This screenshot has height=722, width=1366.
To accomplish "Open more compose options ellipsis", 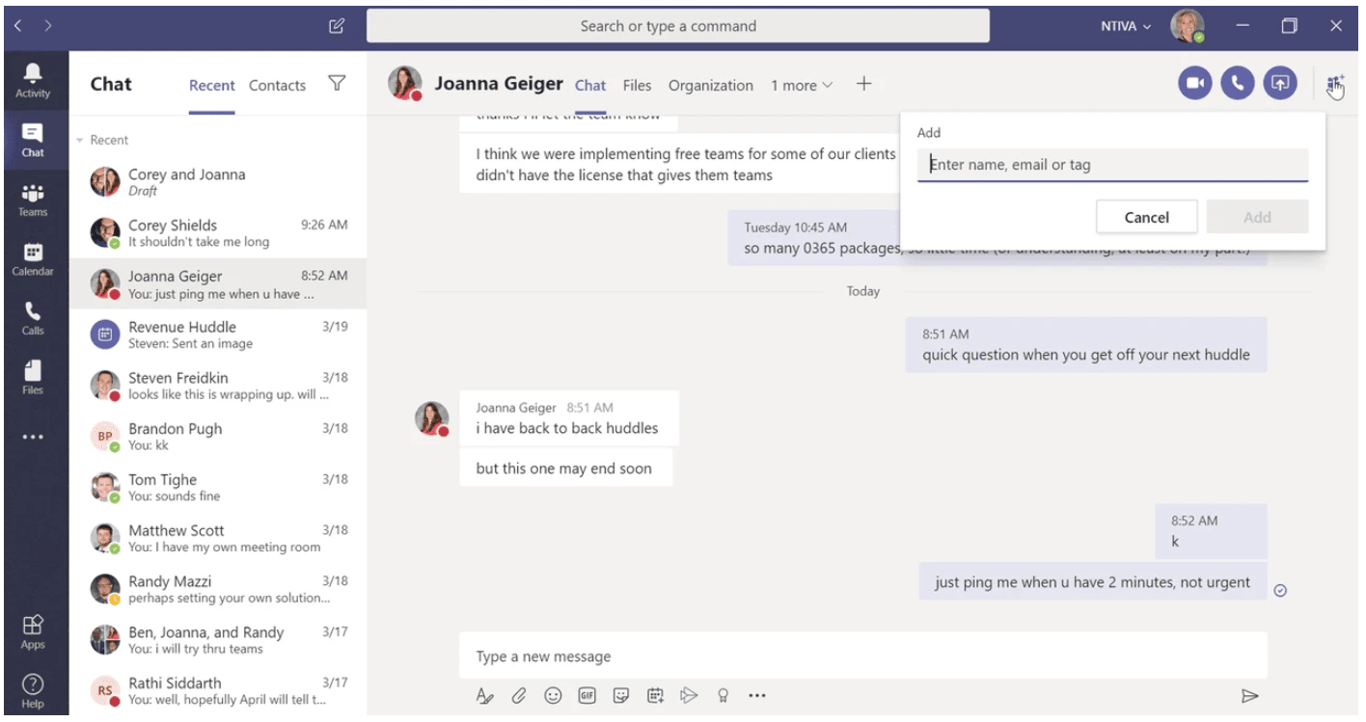I will tap(757, 696).
